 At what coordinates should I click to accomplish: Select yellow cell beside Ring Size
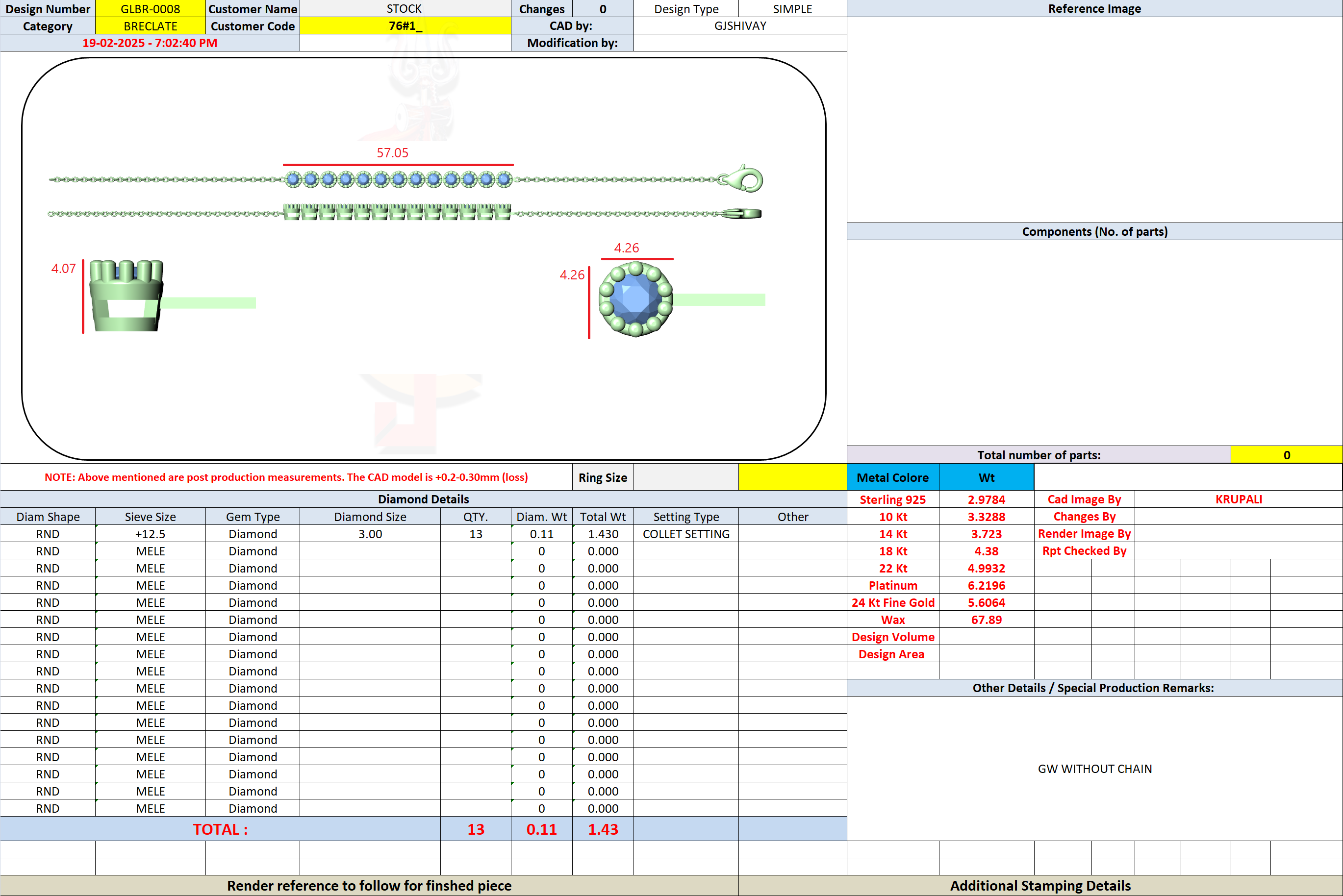(x=793, y=477)
